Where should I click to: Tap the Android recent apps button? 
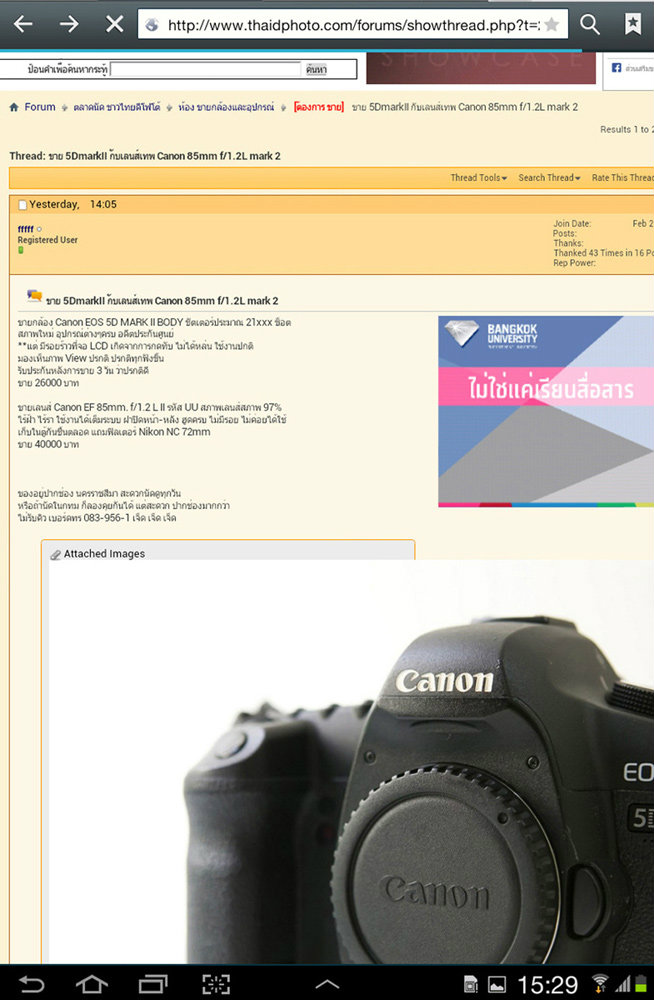tap(152, 984)
